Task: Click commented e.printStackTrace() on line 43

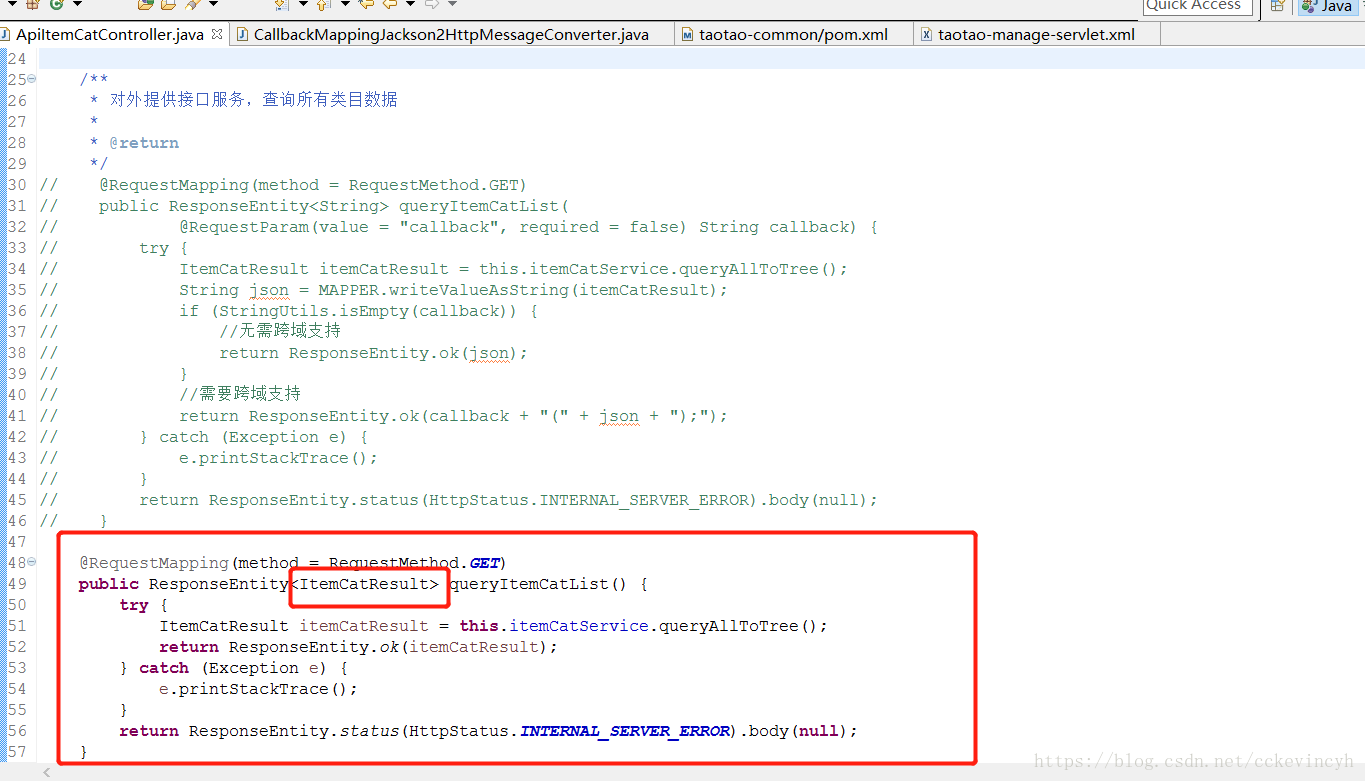Action: coord(279,458)
